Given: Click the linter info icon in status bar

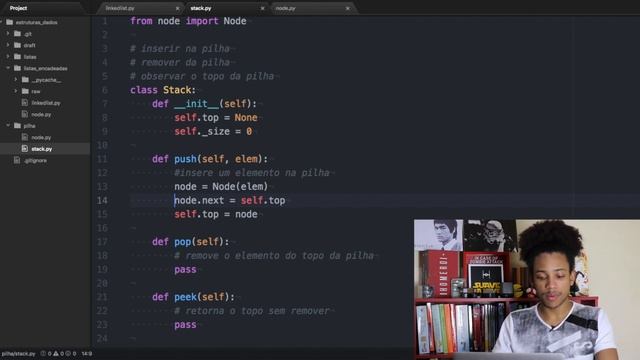Looking at the screenshot, I should (68, 353).
